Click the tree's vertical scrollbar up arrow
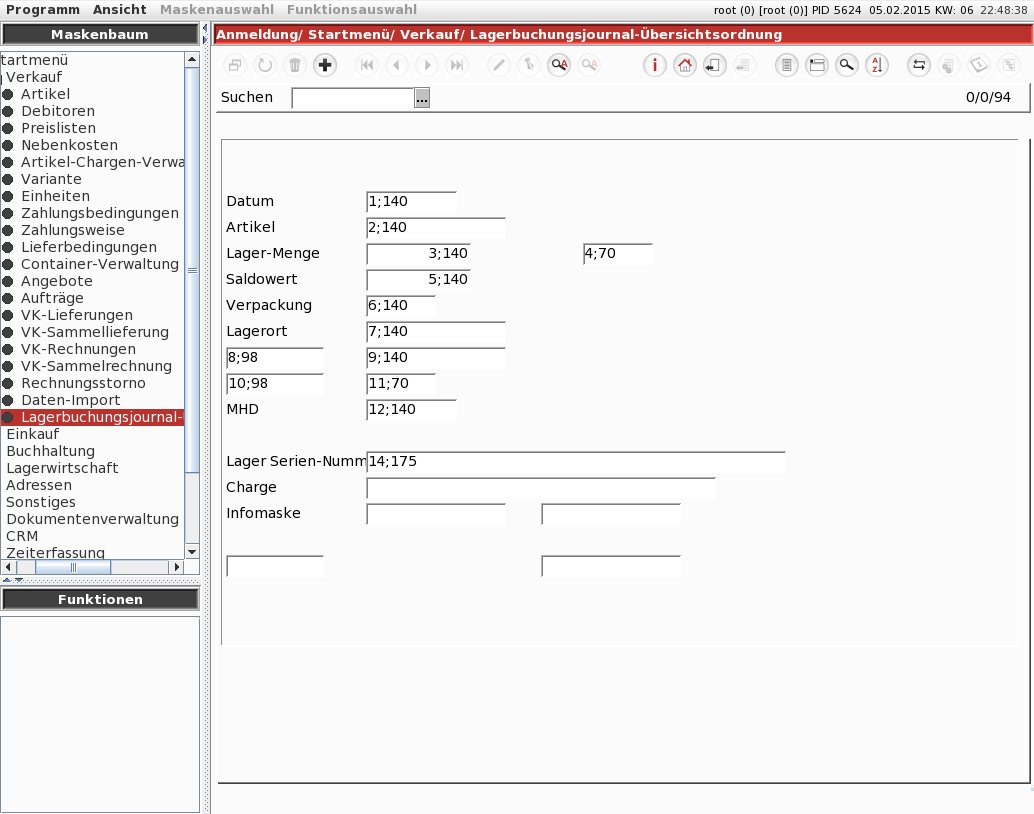The width and height of the screenshot is (1034, 814). (x=192, y=59)
